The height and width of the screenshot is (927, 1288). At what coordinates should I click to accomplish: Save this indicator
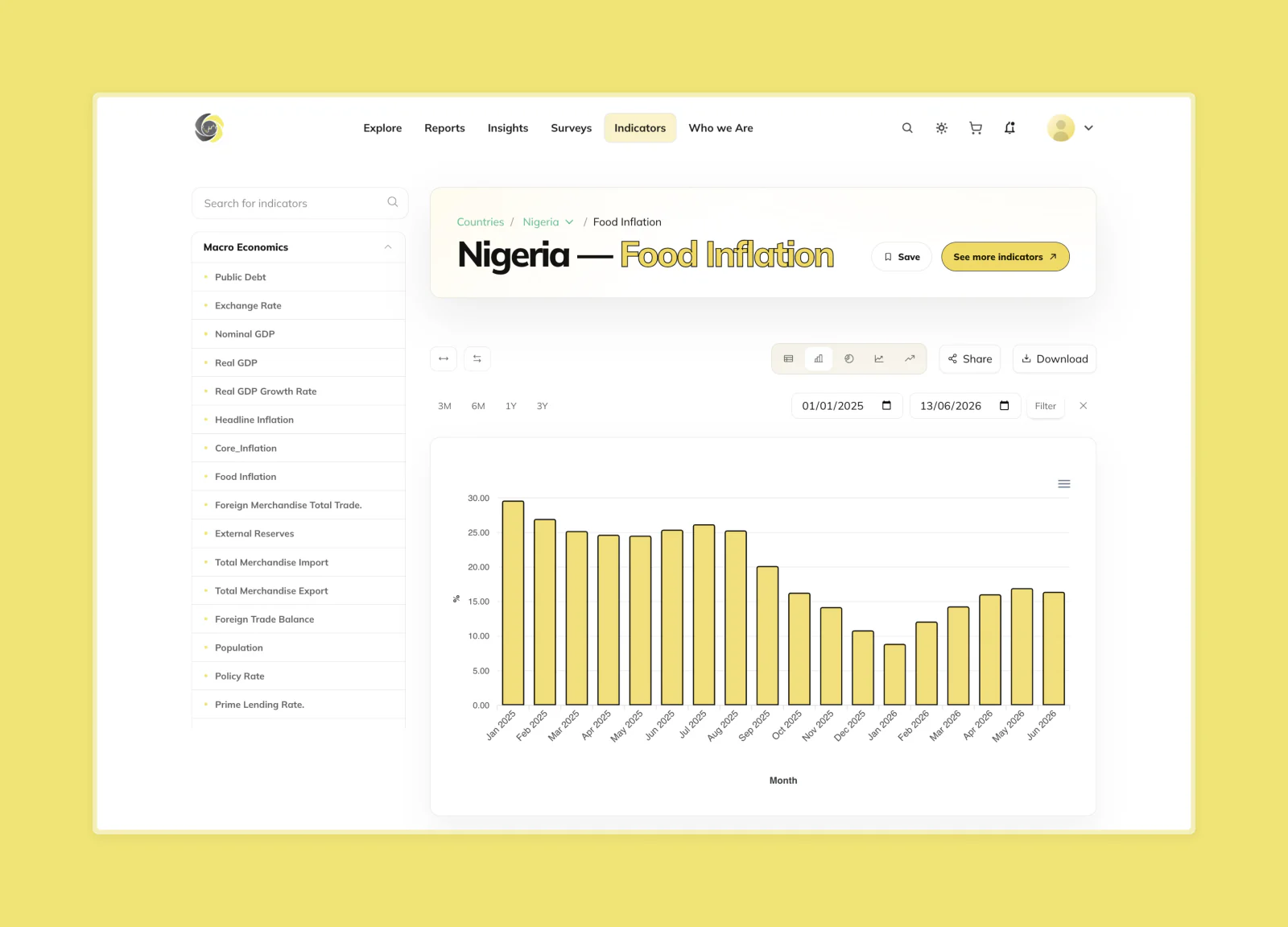pyautogui.click(x=902, y=257)
